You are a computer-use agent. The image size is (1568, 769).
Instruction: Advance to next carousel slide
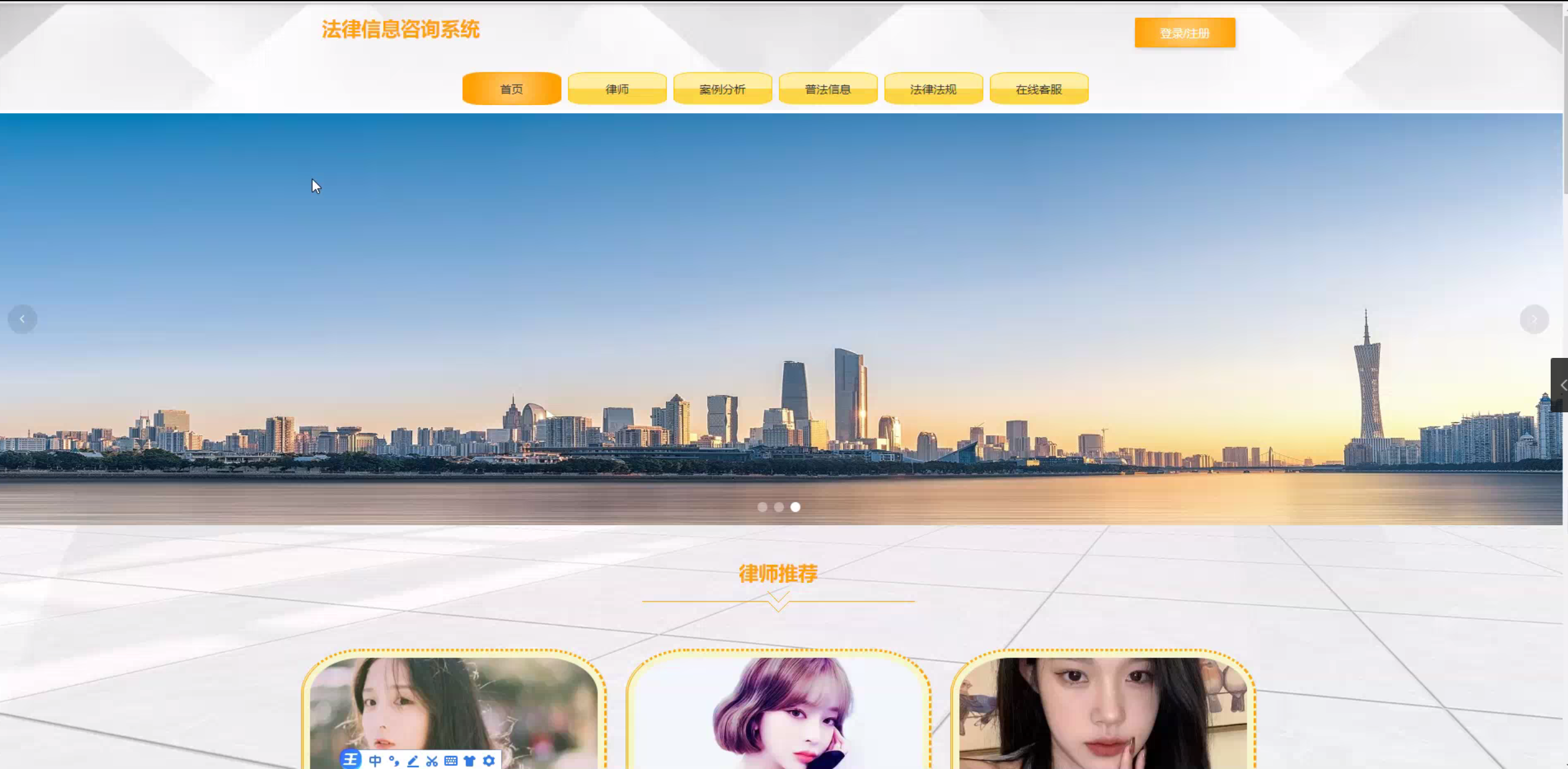point(1533,319)
